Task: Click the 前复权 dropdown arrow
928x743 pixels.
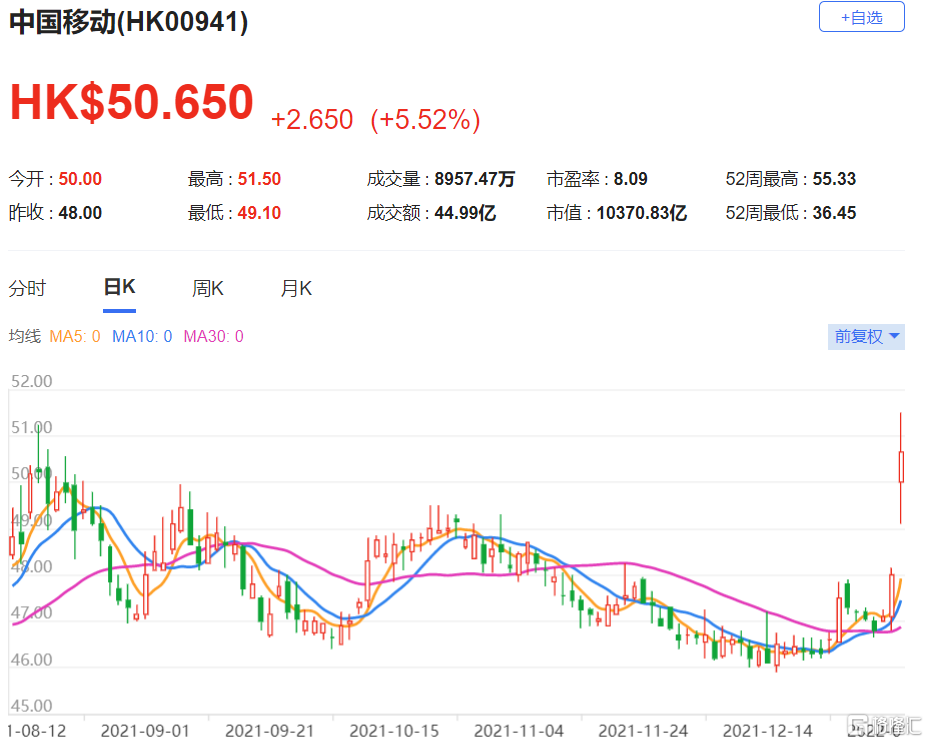Action: click(x=894, y=337)
